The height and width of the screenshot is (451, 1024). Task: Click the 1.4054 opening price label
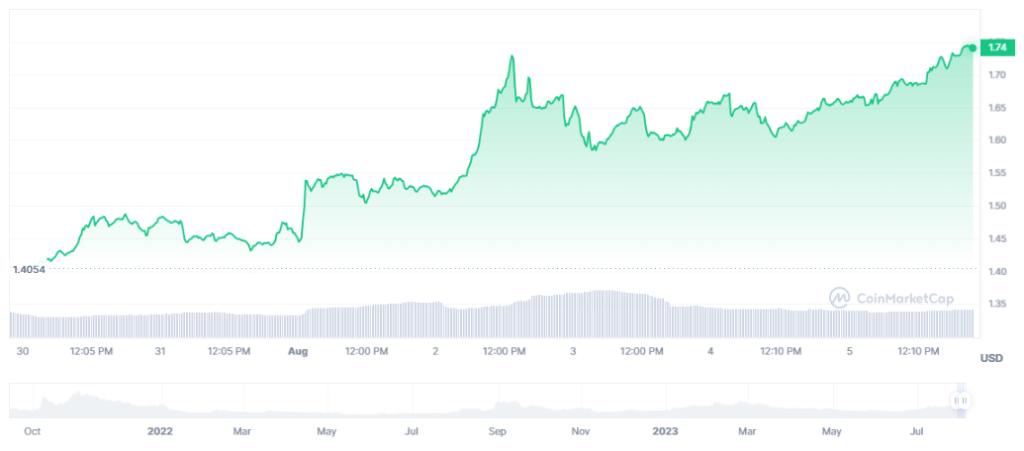point(27,270)
